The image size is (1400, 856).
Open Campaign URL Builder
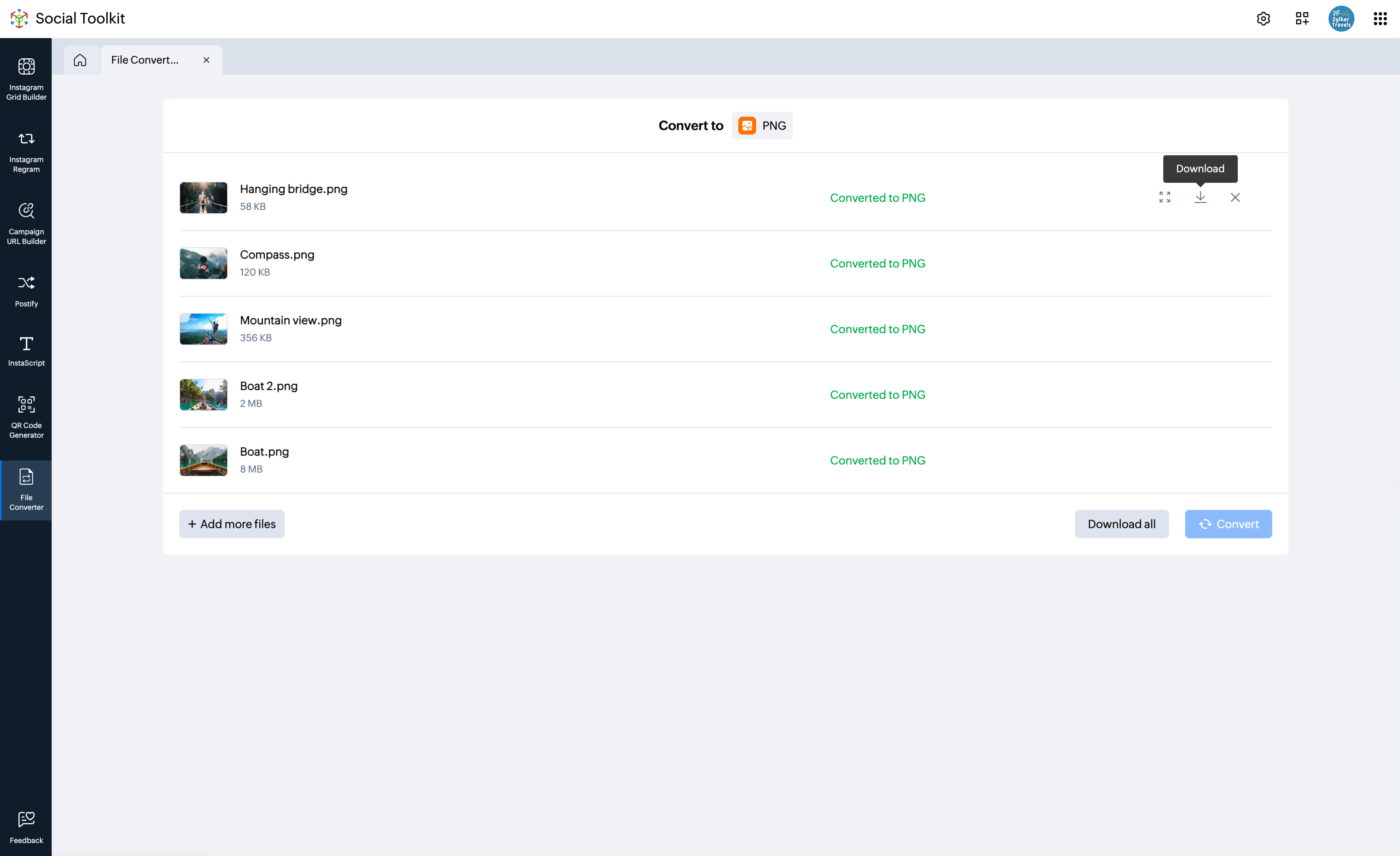click(26, 223)
